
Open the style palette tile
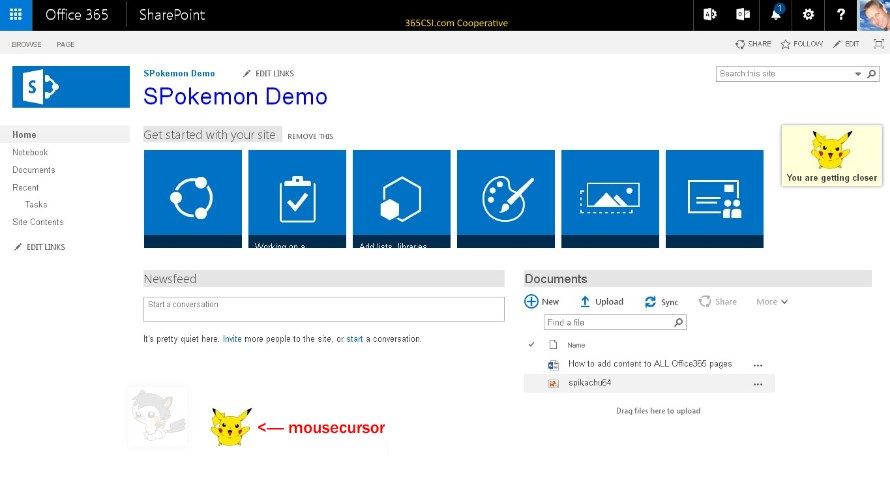click(x=506, y=199)
